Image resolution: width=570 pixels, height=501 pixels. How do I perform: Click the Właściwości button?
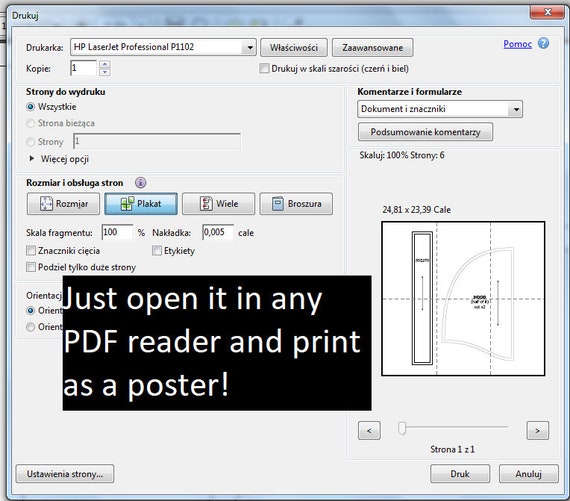tap(294, 48)
